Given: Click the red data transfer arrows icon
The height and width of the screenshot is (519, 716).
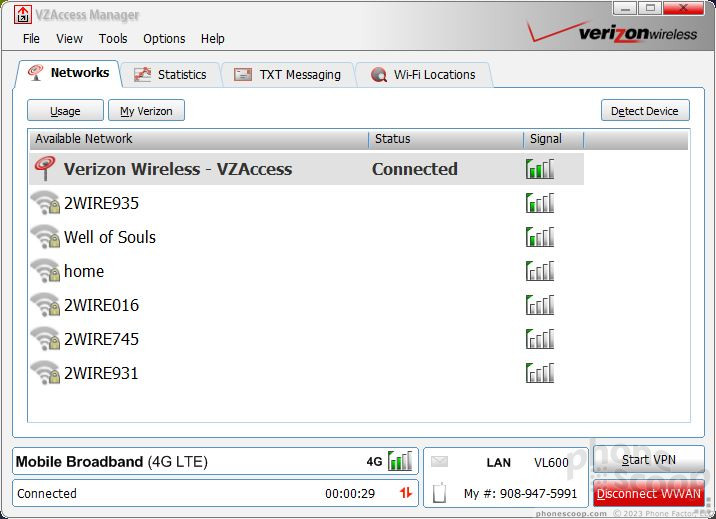Looking at the screenshot, I should click(405, 493).
